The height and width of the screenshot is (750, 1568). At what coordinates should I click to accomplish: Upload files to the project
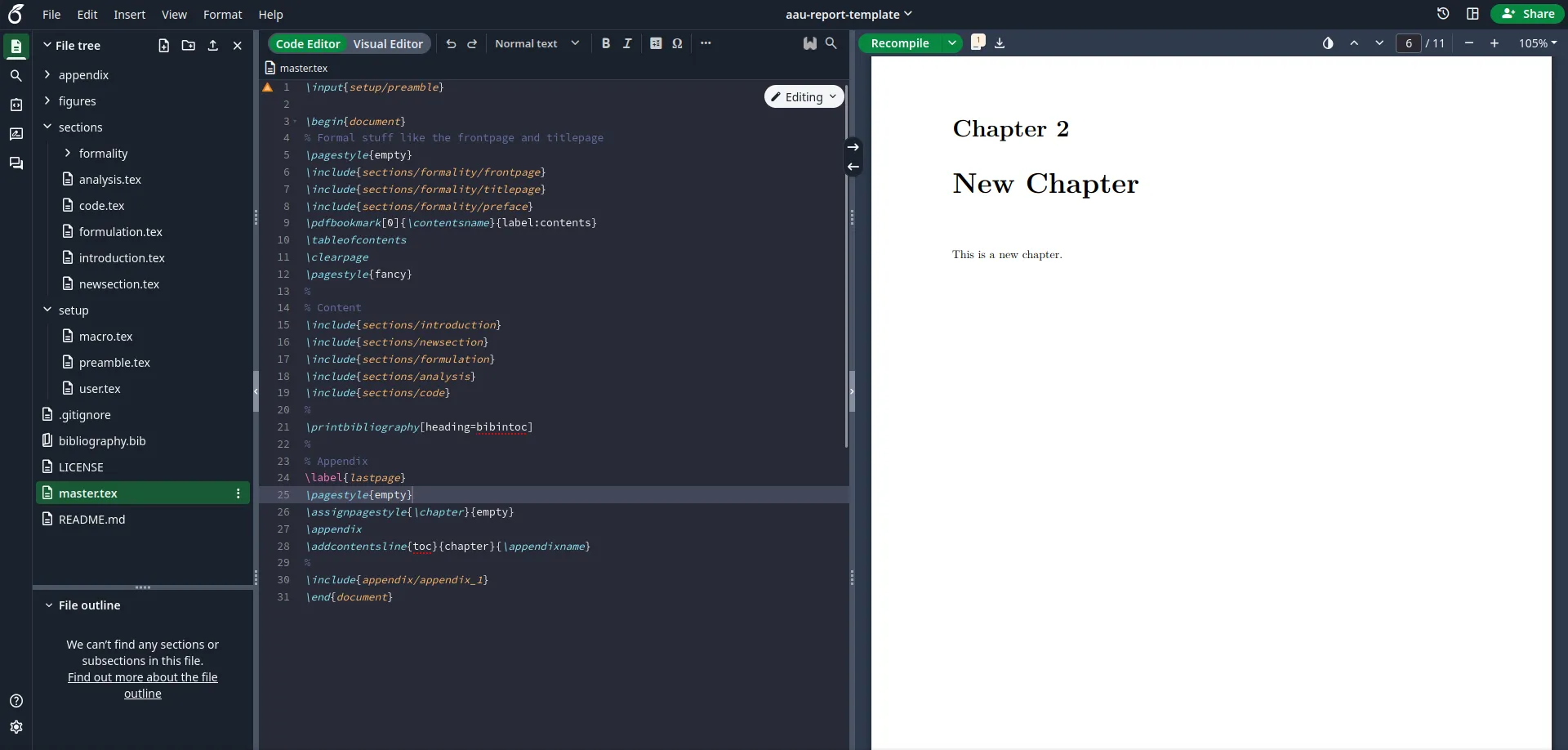coord(212,46)
